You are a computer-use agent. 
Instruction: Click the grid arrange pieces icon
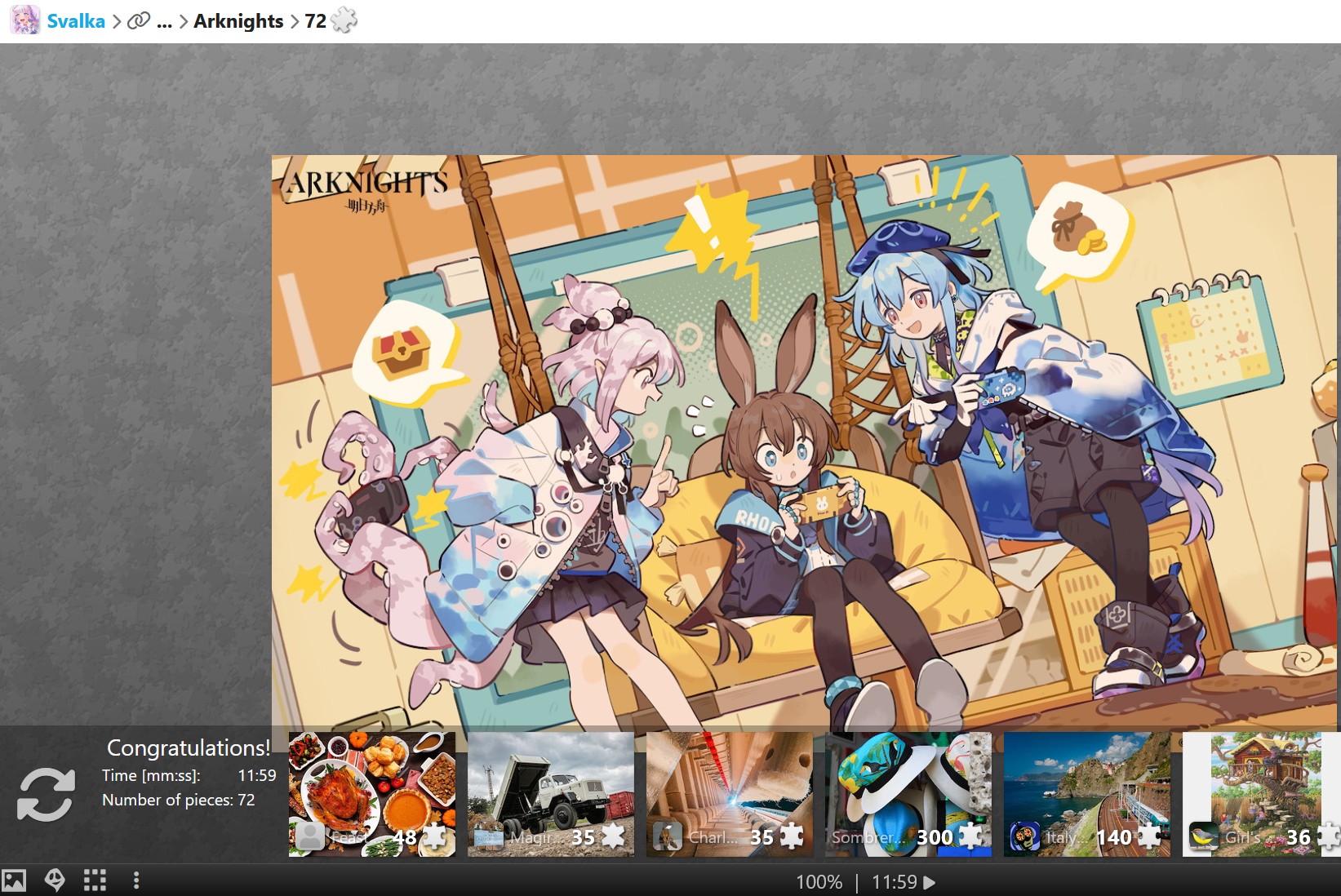(95, 880)
